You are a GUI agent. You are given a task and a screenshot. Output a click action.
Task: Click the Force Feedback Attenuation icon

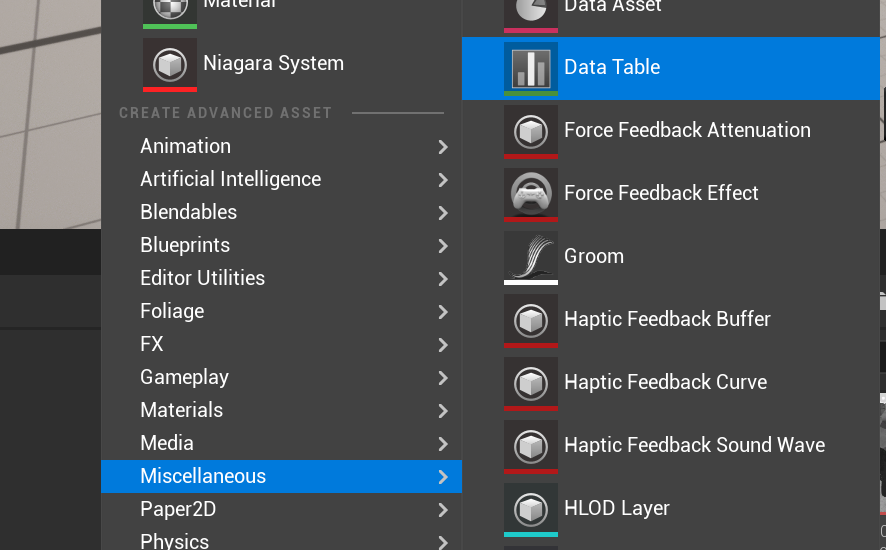coord(530,131)
